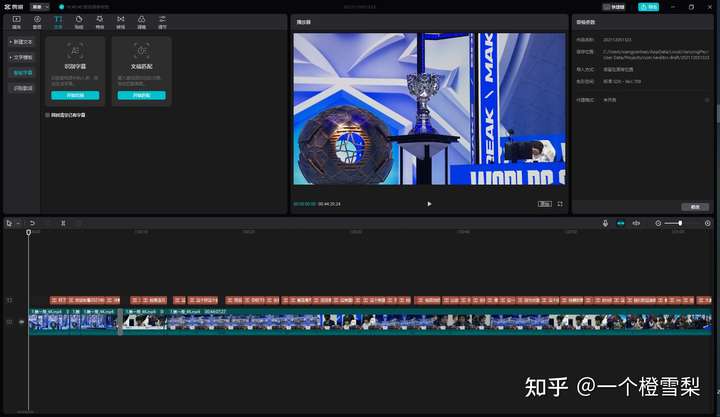720x417 pixels.
Task: Open the 菜单 dropdown in title bar
Action: click(39, 7)
